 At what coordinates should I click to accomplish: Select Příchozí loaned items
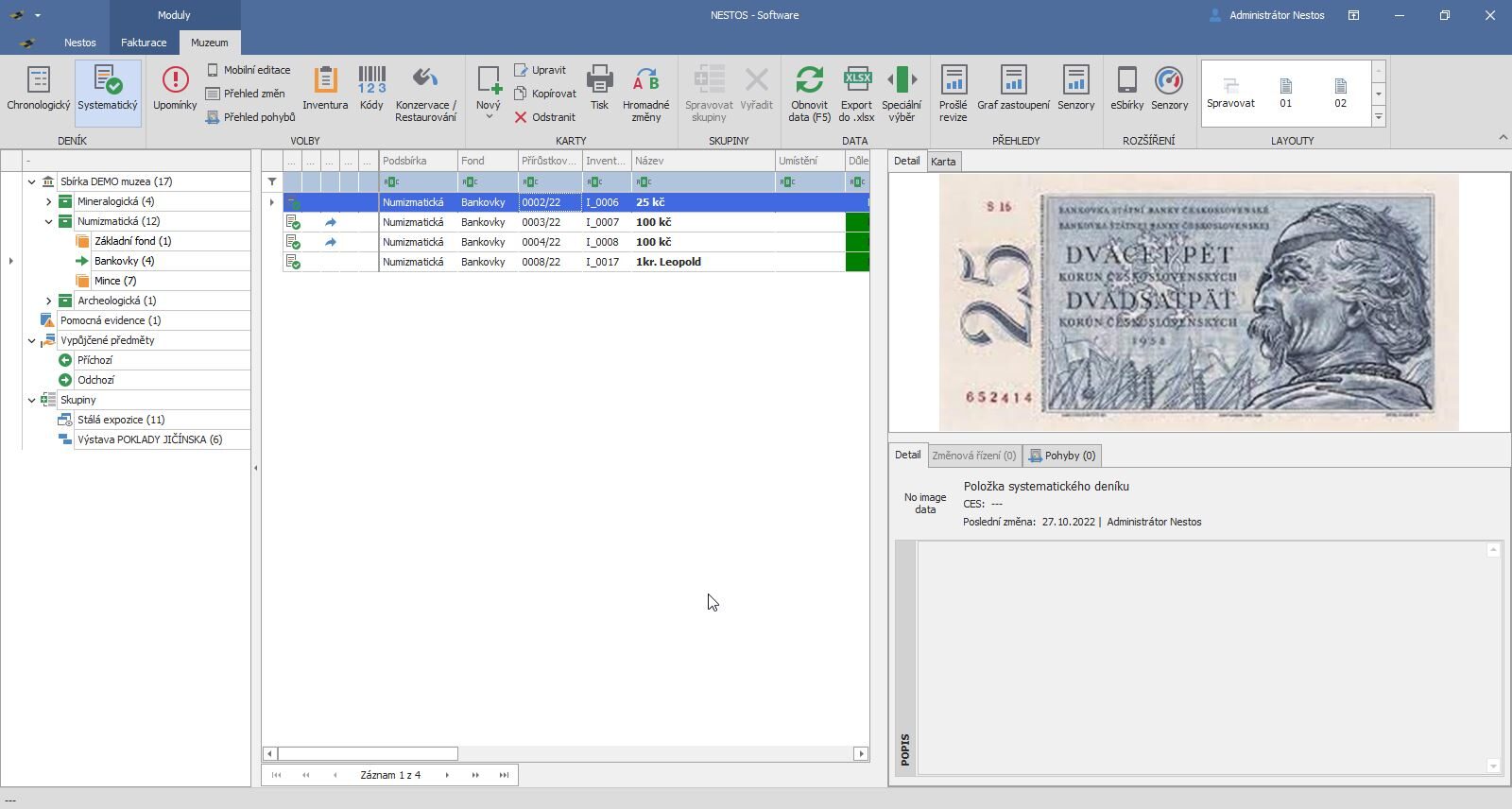click(x=94, y=360)
